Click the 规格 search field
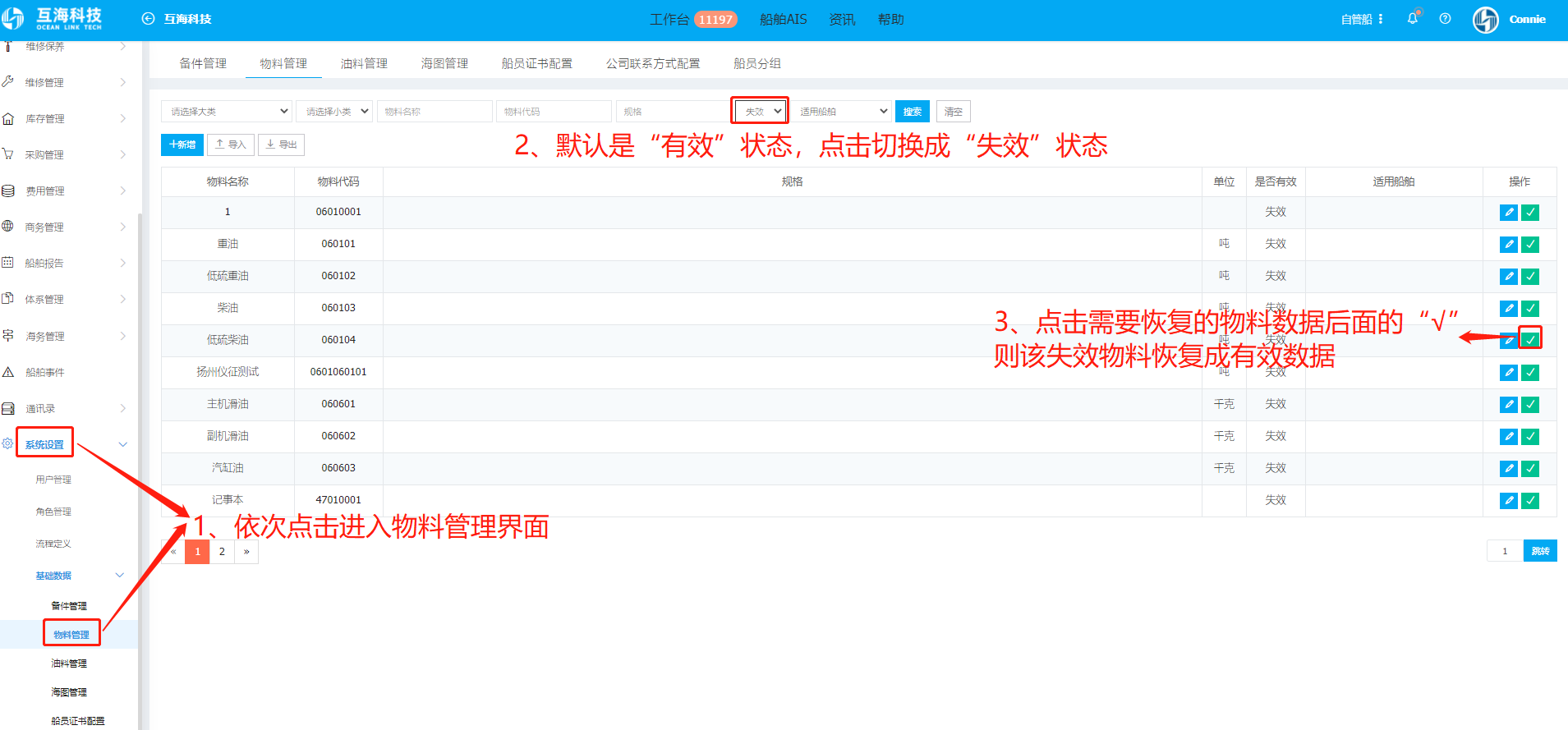This screenshot has width=1568, height=730. click(673, 111)
